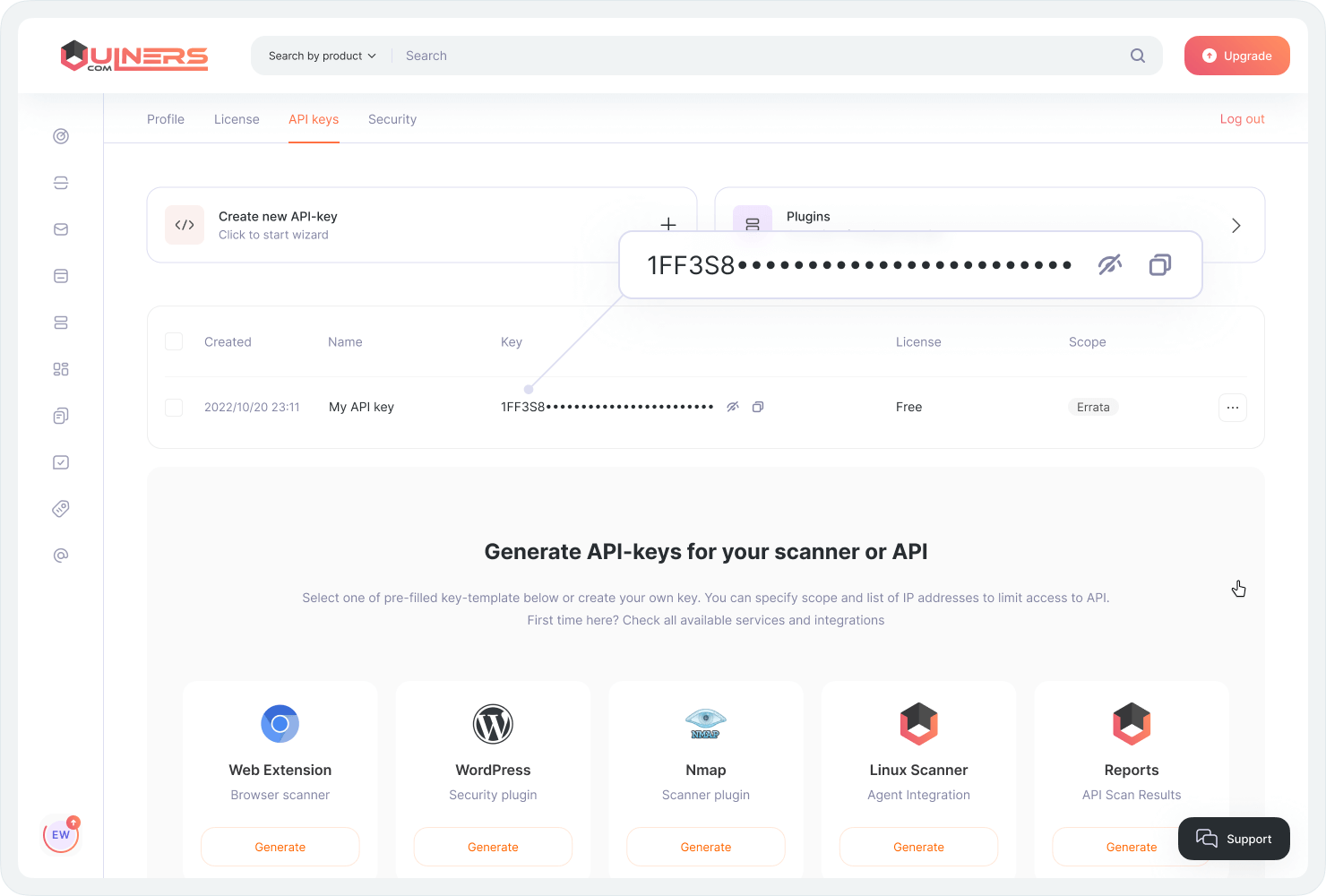Screen dimensions: 1326x896
Task: Open the Search by product dropdown
Action: (x=321, y=56)
